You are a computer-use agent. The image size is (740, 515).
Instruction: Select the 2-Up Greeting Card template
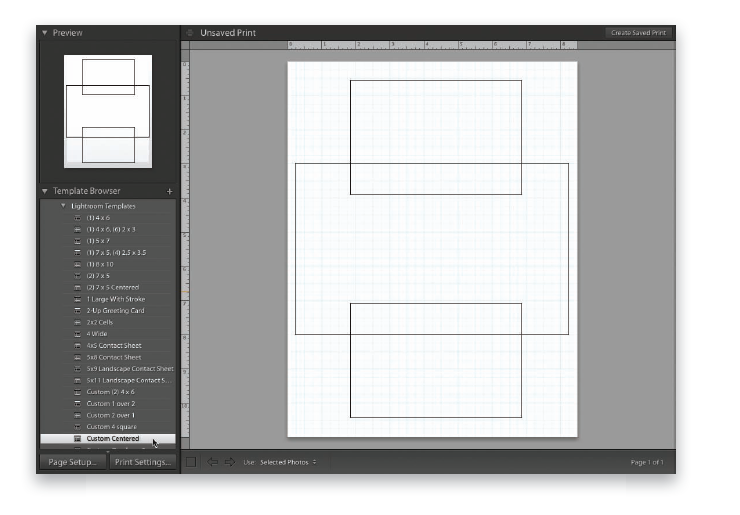click(115, 311)
